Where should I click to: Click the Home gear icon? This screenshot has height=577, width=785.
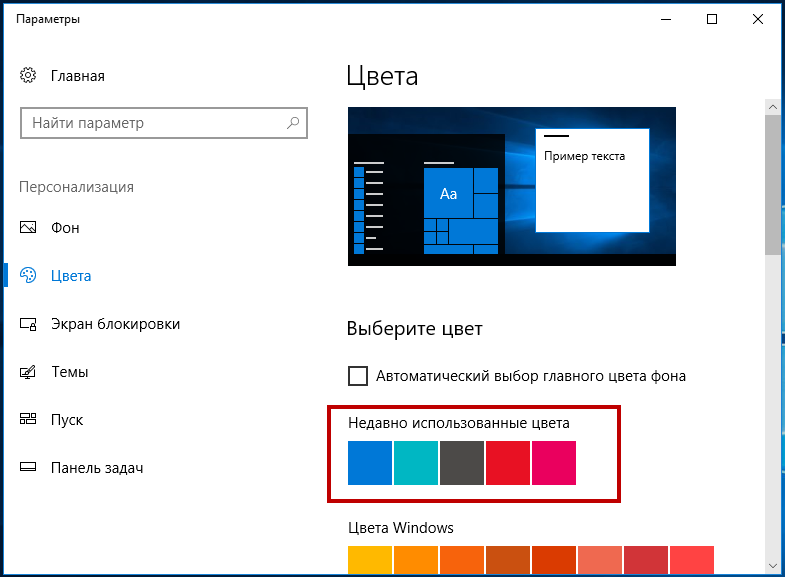[29, 76]
